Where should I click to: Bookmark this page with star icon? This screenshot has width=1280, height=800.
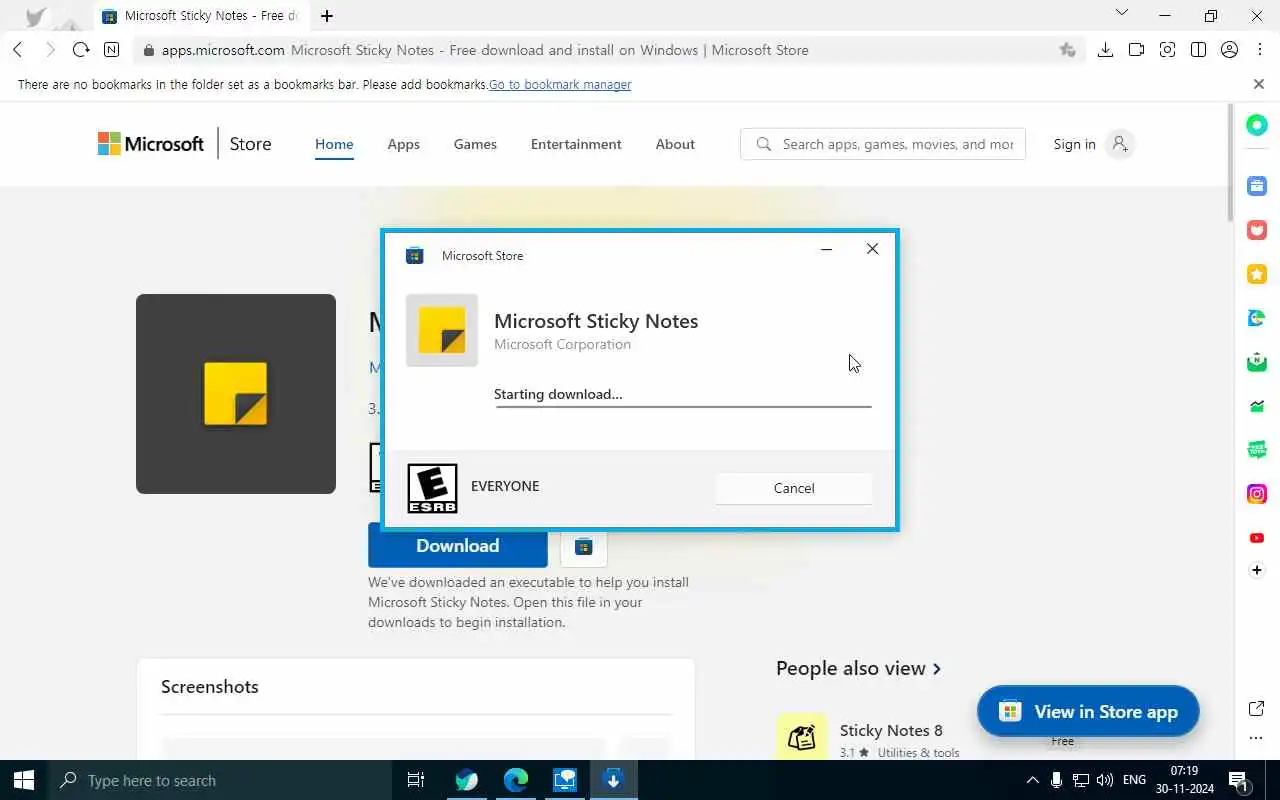click(x=1067, y=50)
